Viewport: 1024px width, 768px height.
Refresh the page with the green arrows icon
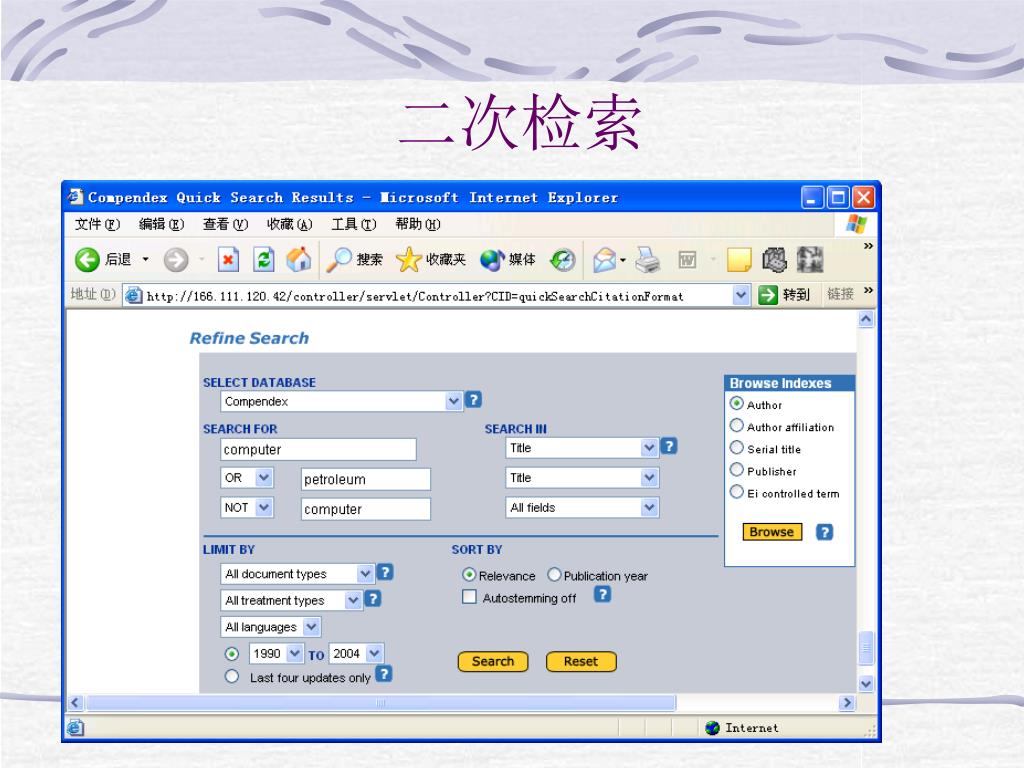(x=264, y=260)
